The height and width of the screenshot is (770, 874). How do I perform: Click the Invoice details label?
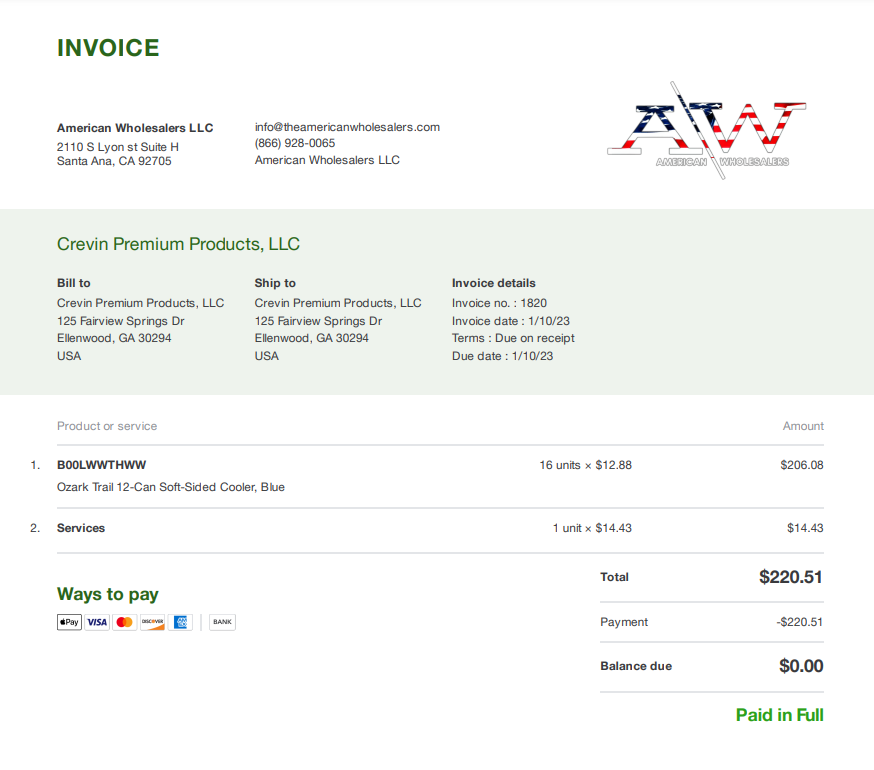coord(494,283)
